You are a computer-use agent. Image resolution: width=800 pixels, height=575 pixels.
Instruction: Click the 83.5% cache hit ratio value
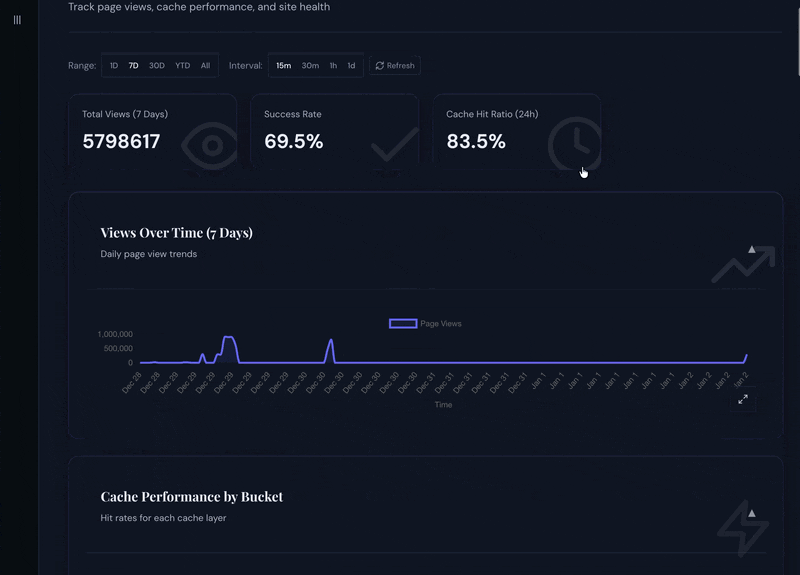click(x=476, y=141)
